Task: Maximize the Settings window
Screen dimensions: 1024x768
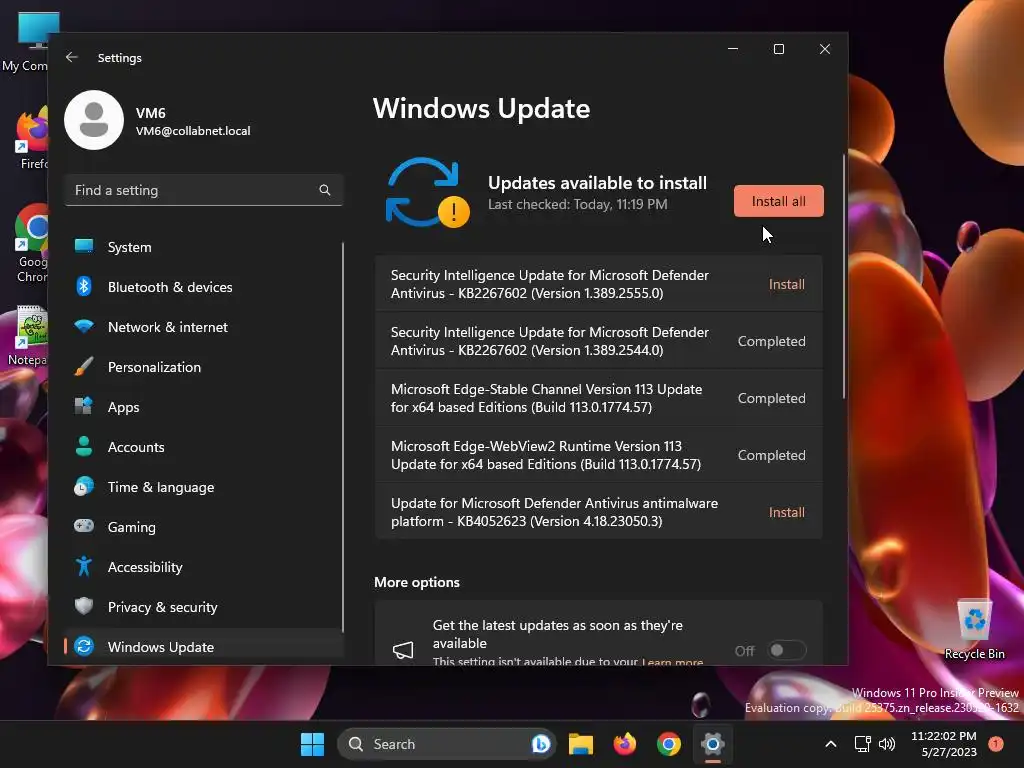Action: [x=778, y=49]
